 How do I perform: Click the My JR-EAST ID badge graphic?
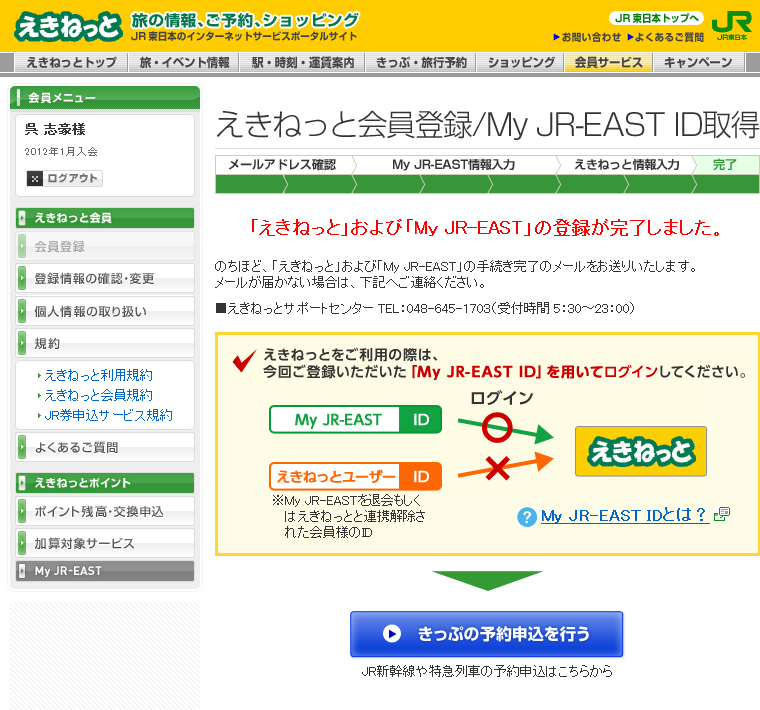[x=355, y=419]
